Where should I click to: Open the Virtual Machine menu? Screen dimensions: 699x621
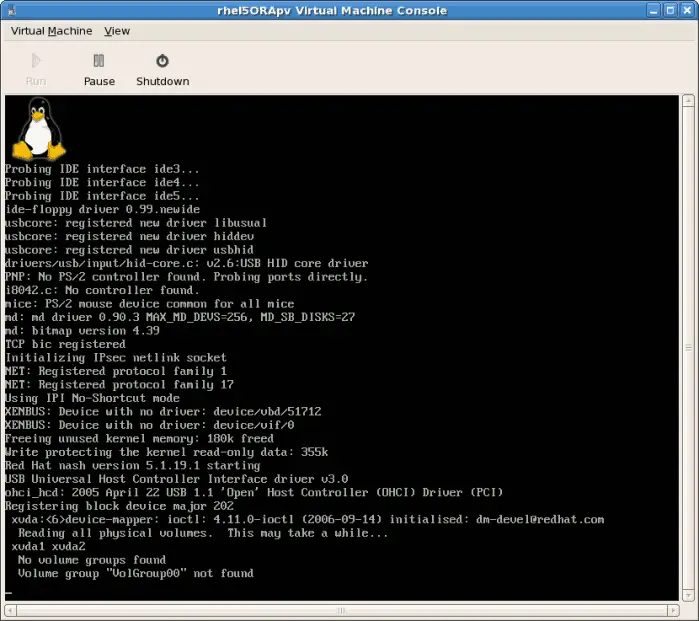click(x=51, y=31)
